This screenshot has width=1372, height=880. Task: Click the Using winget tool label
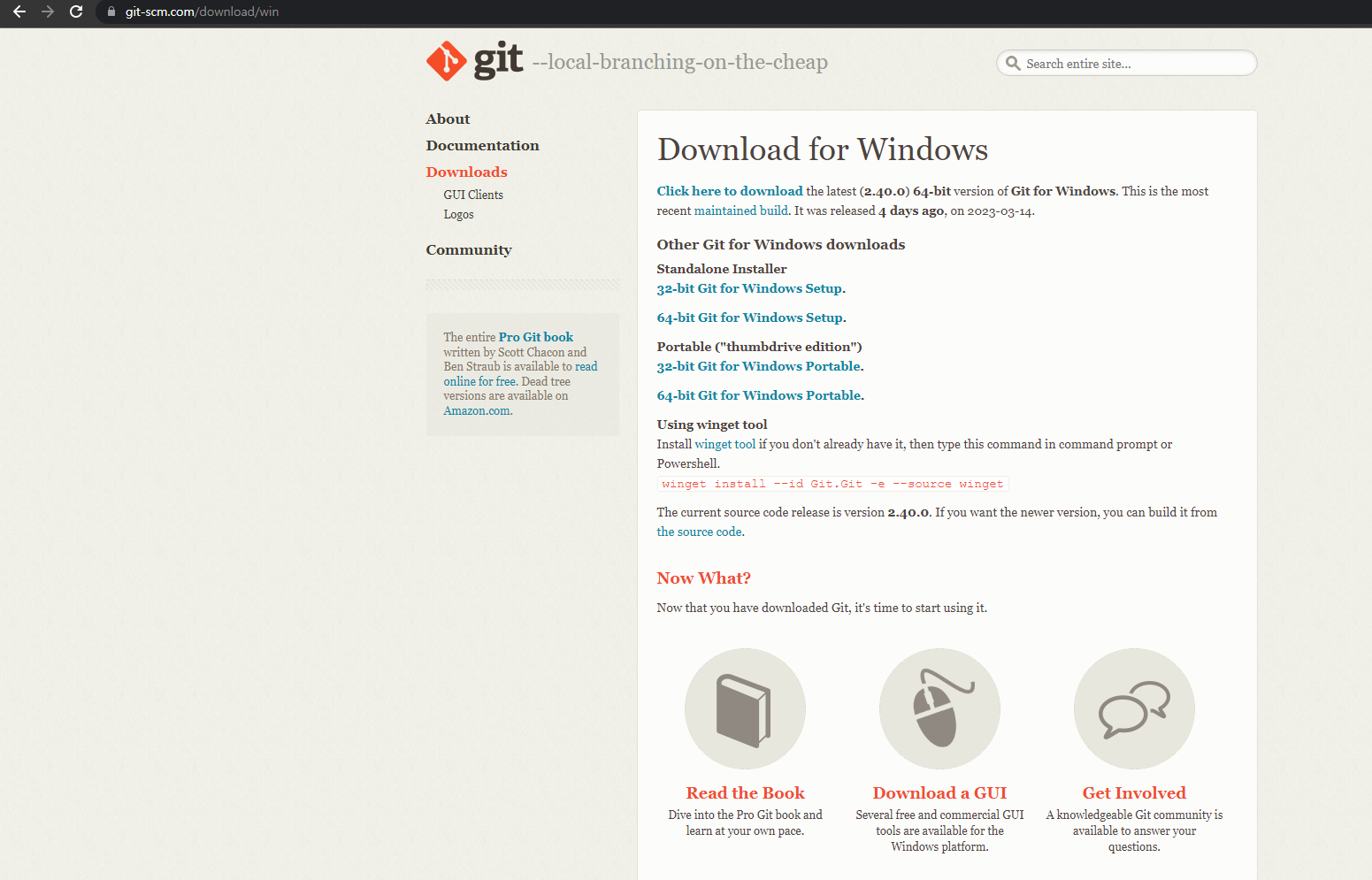pos(711,425)
